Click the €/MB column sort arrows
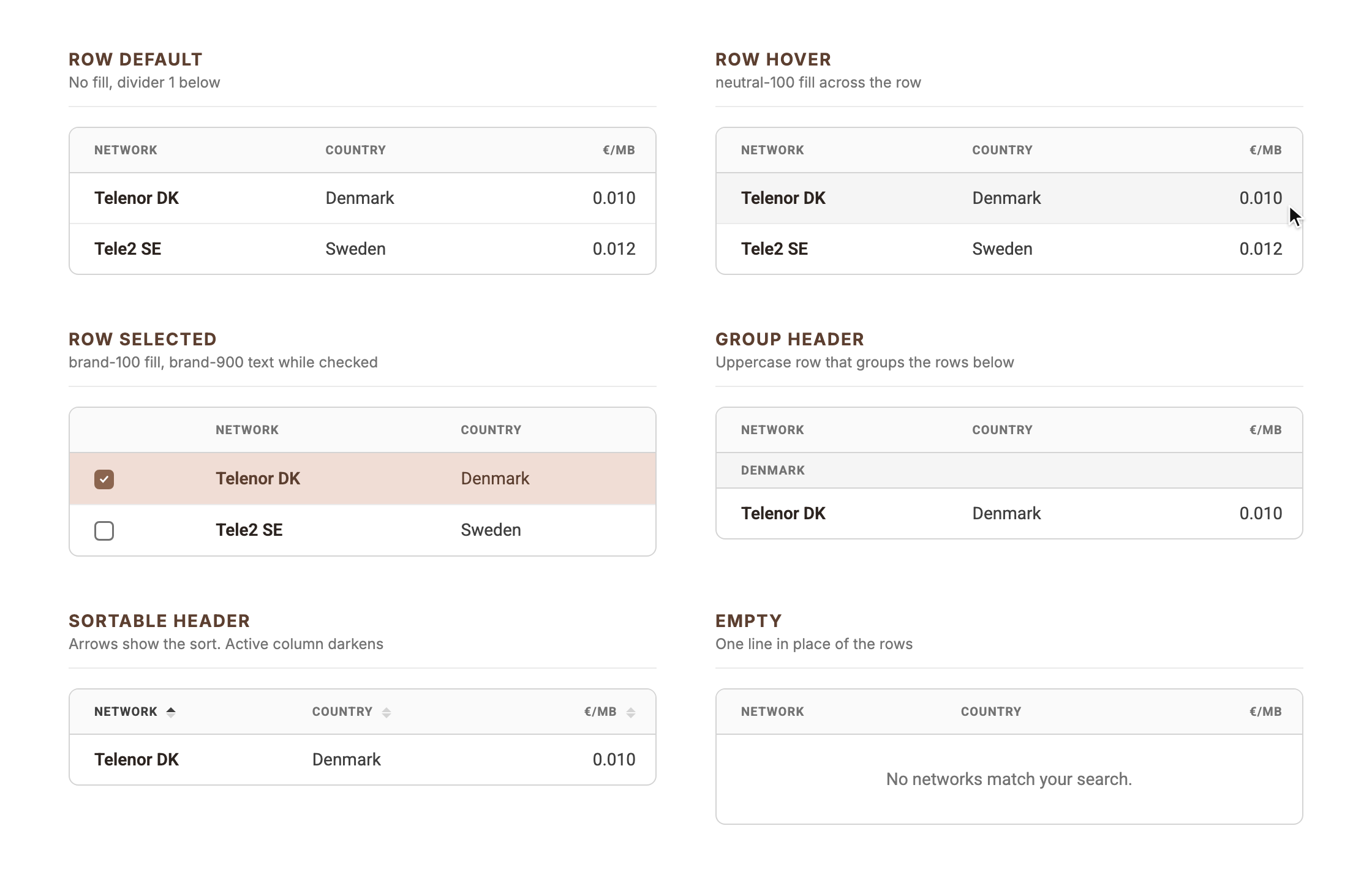This screenshot has height=883, width=1372. 631,712
